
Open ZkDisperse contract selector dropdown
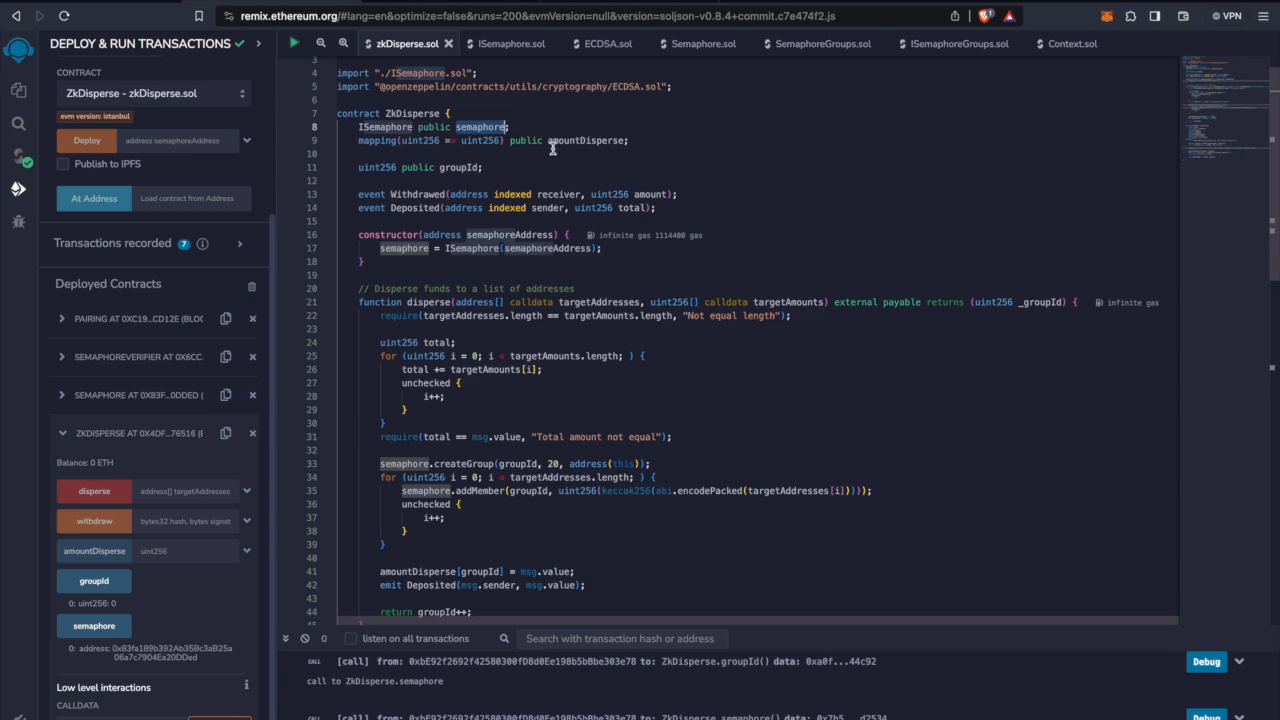(x=153, y=93)
